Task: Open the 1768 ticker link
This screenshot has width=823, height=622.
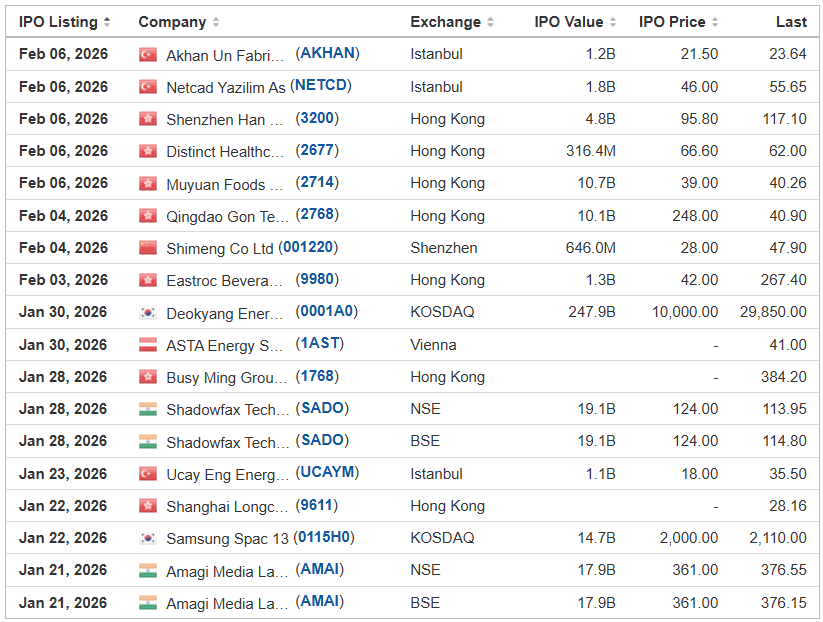Action: click(x=317, y=376)
